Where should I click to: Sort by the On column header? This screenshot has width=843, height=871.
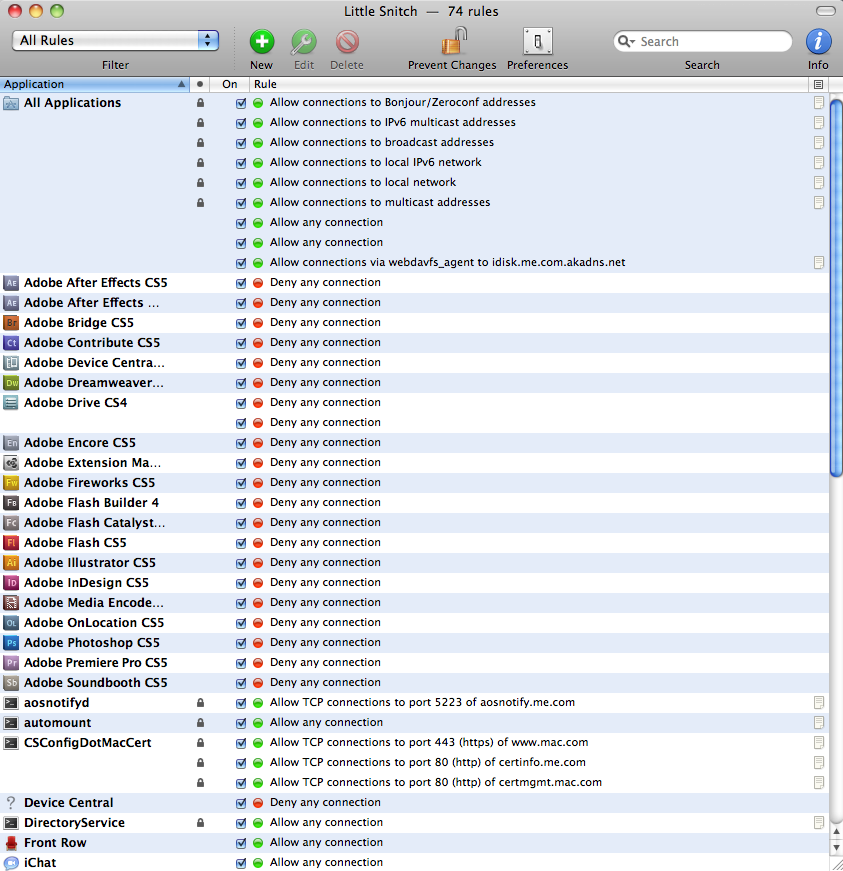[229, 84]
